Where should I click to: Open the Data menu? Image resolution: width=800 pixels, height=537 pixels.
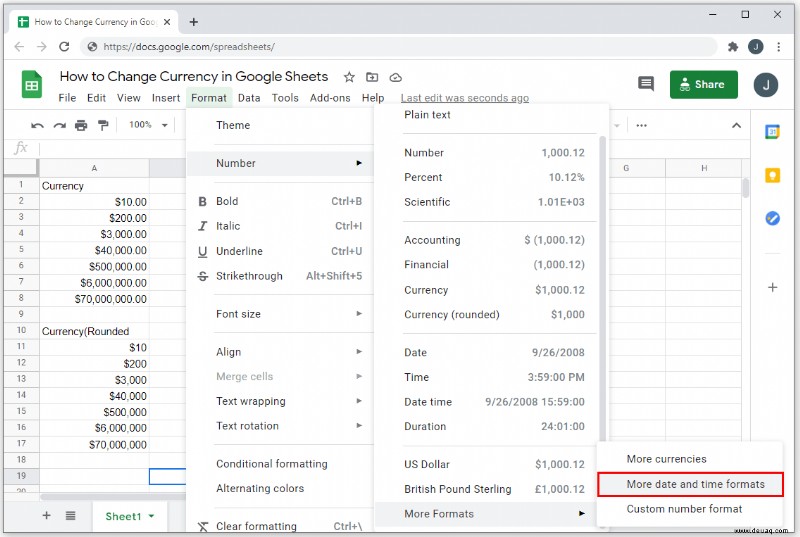click(249, 98)
